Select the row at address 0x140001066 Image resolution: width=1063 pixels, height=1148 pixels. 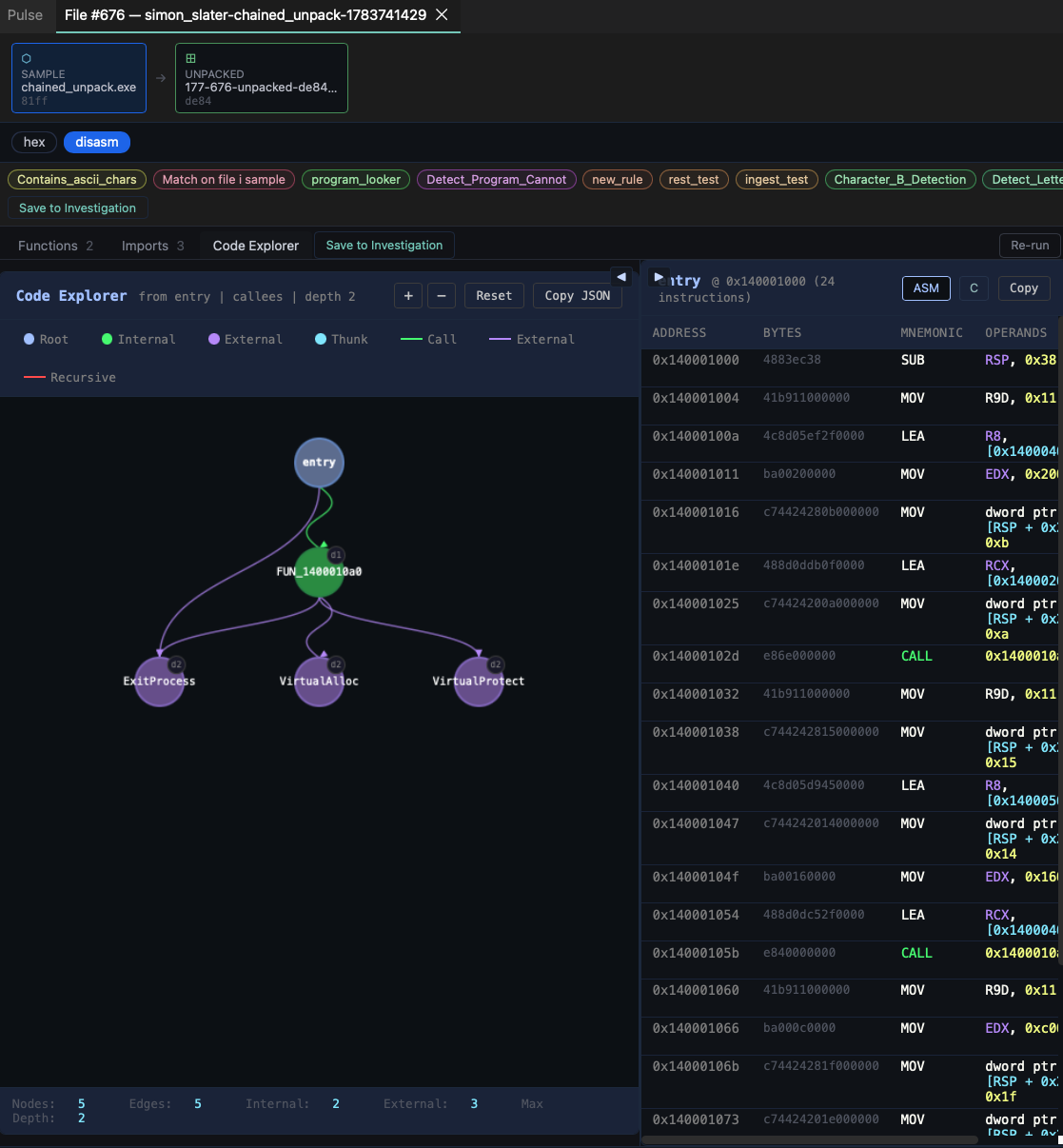852,1036
